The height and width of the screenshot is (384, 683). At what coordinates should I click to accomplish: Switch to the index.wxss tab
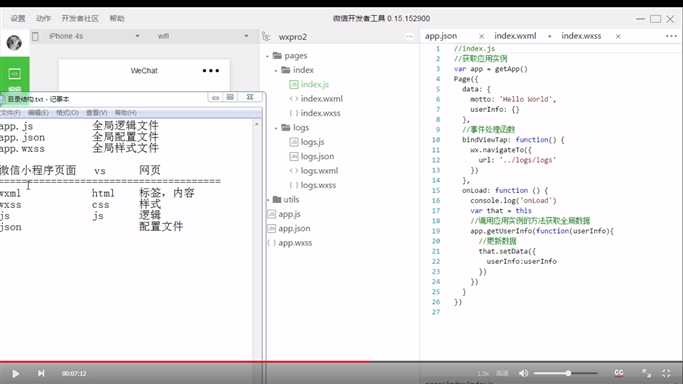(581, 36)
